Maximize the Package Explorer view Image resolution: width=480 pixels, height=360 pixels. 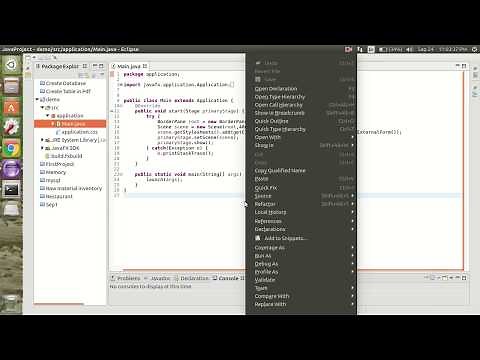coord(101,66)
